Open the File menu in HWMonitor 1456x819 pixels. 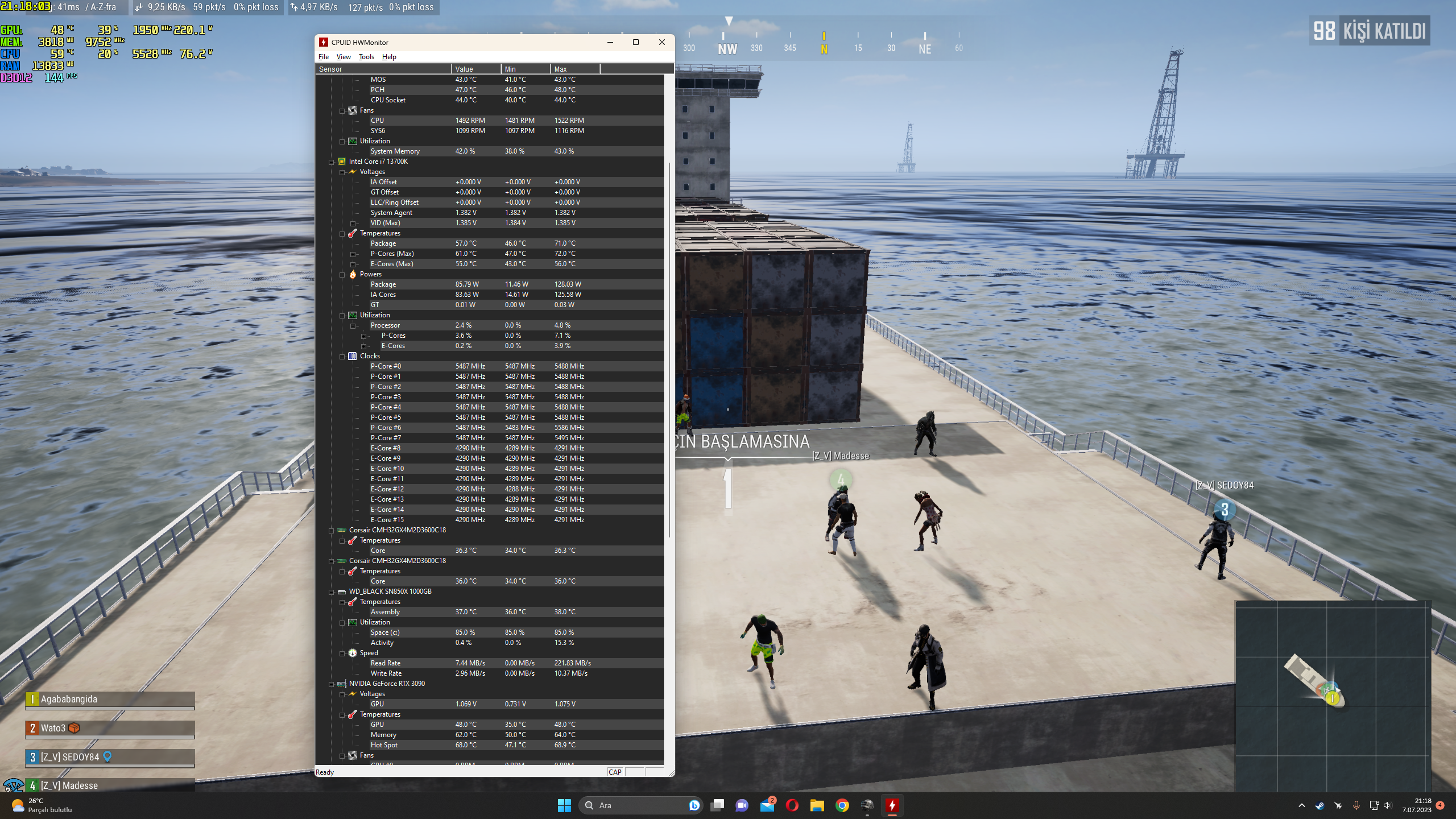(x=324, y=57)
